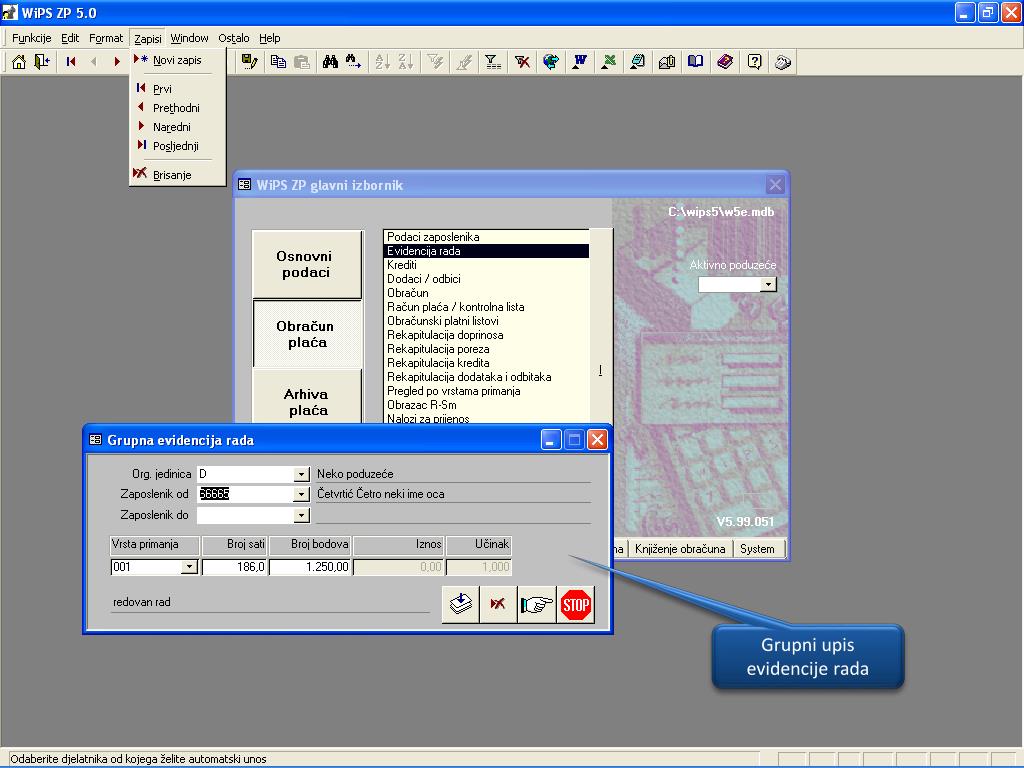Click the Paste clipboard icon in the toolbar
The height and width of the screenshot is (768, 1024).
click(302, 62)
